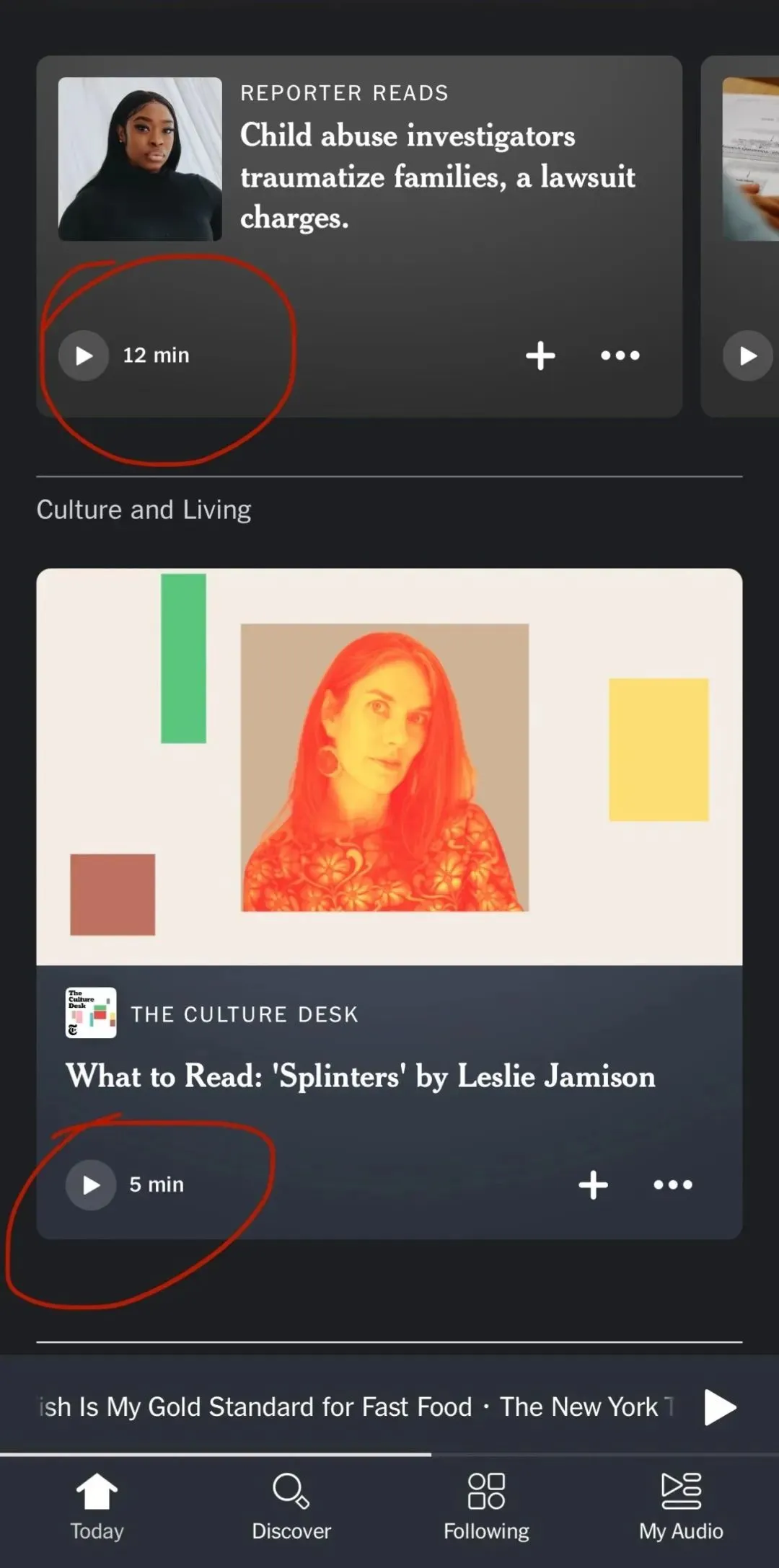779x1568 pixels.
Task: Open more options for Reporter Reads story
Action: tap(620, 355)
